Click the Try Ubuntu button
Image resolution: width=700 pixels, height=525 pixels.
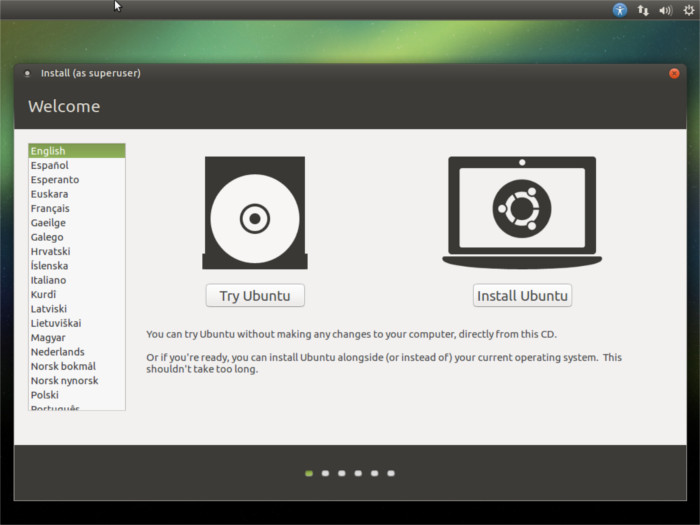click(x=255, y=296)
